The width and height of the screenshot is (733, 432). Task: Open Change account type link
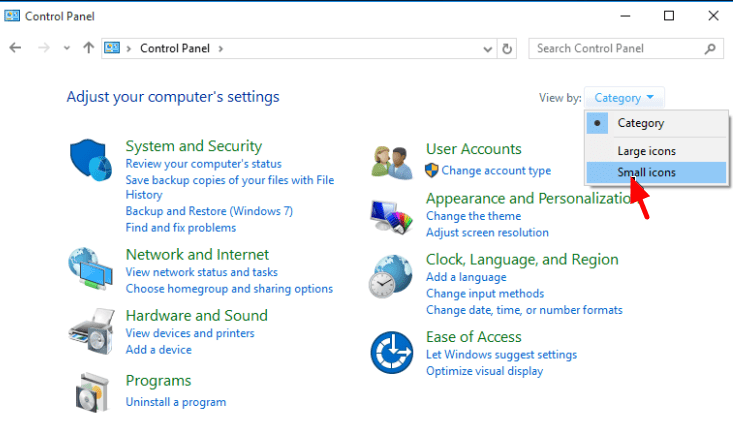[496, 171]
